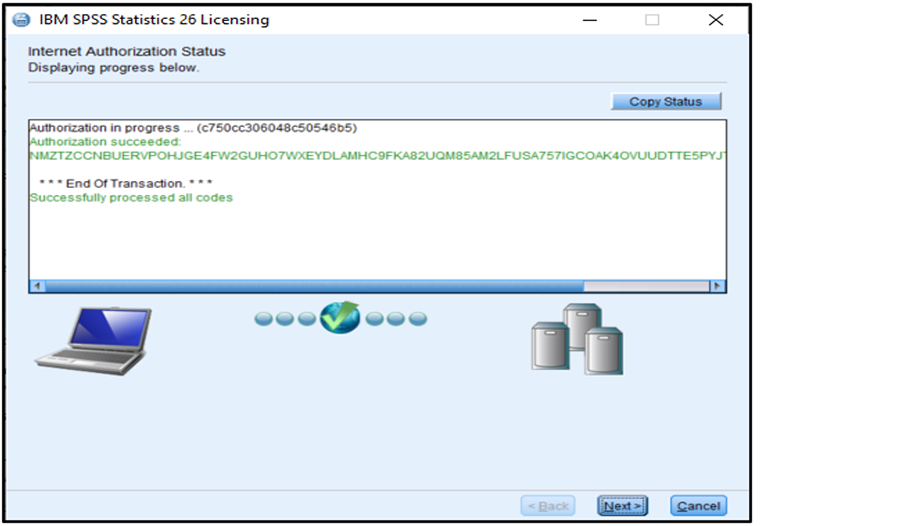Click 'Displaying progress below.' text

pyautogui.click(x=114, y=68)
